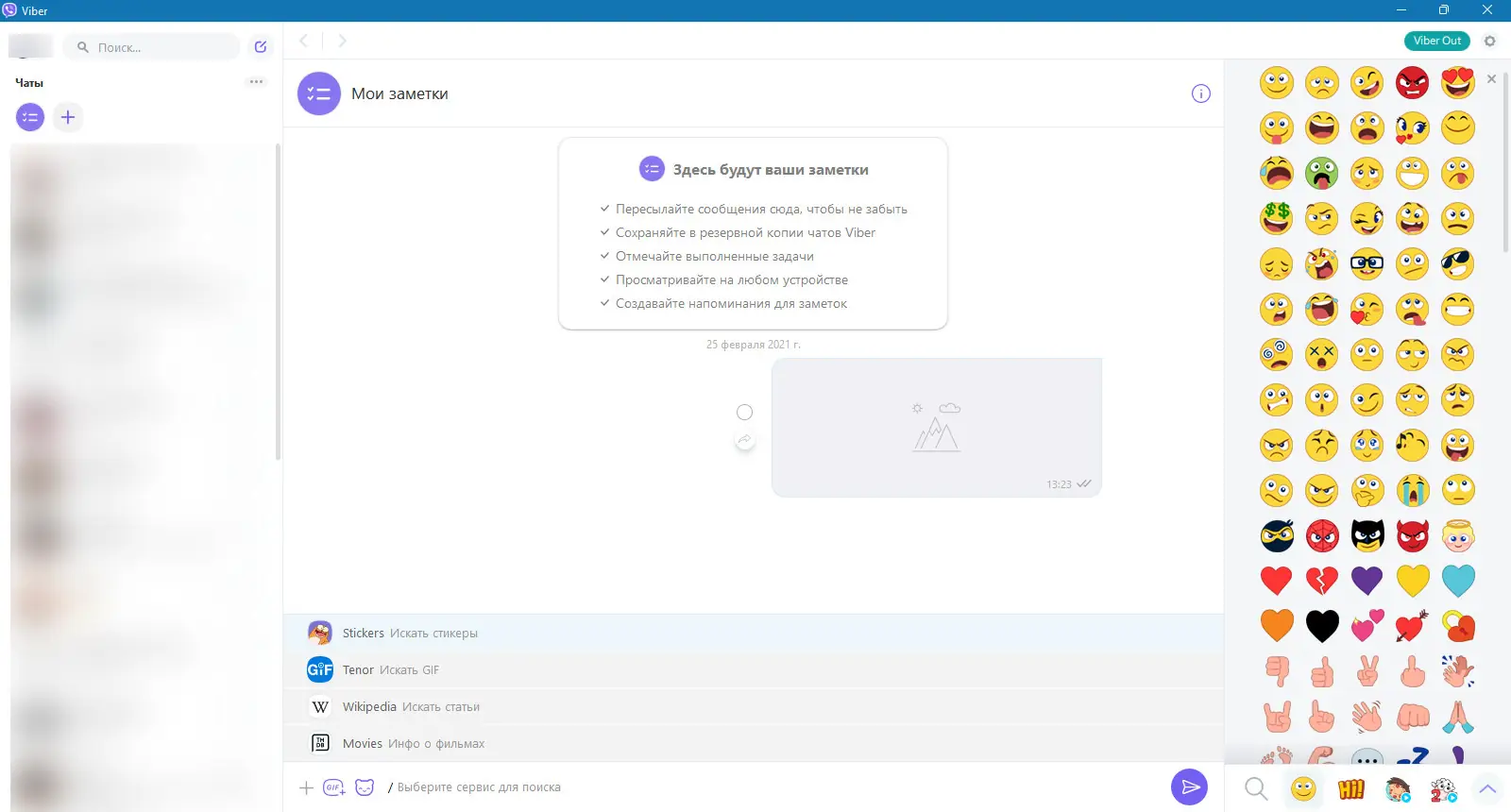
Task: Insert the sunglasses emoji
Action: point(1458,264)
